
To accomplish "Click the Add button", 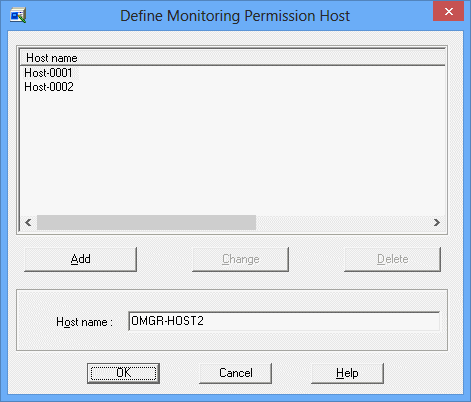I will (x=80, y=259).
